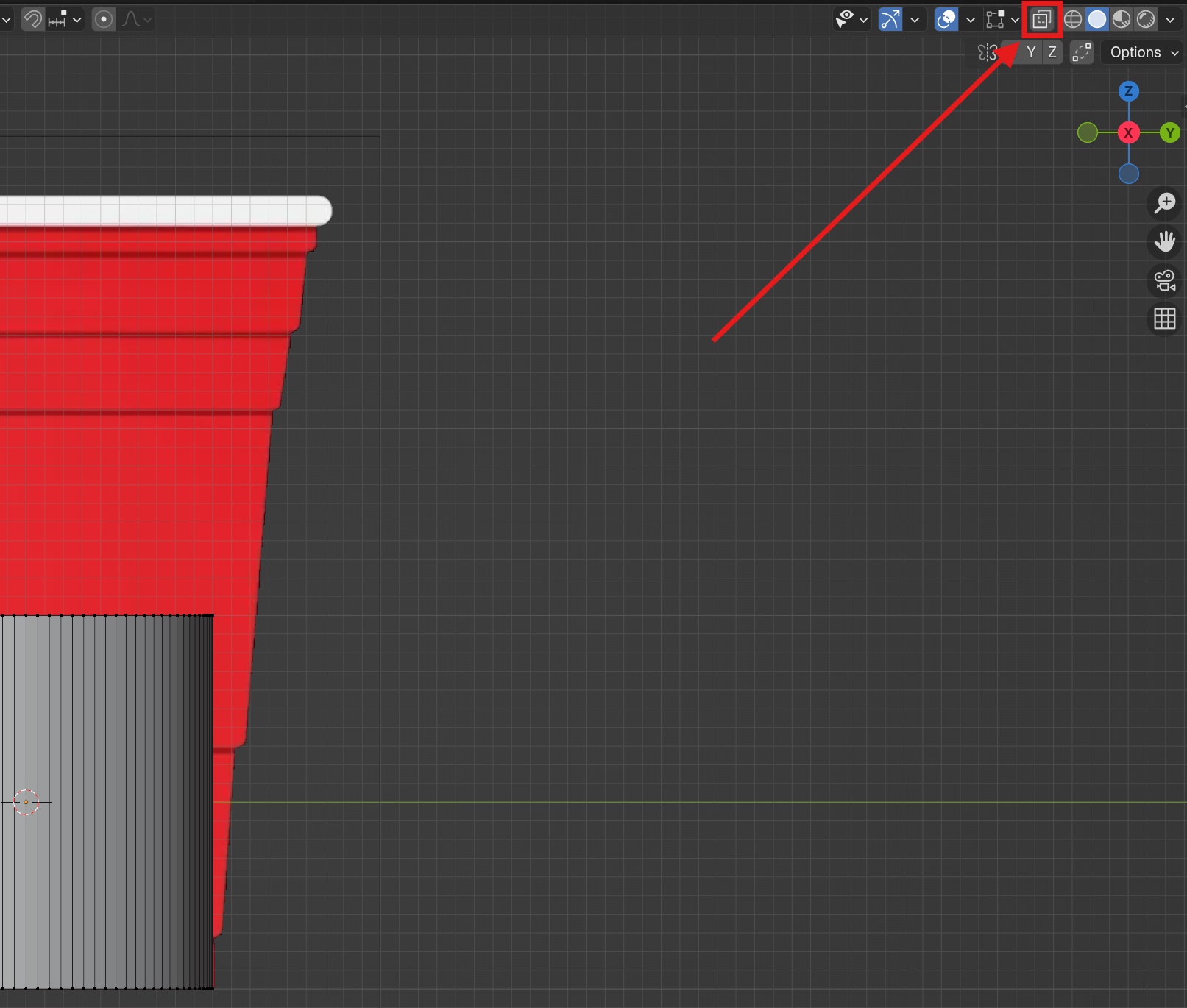The width and height of the screenshot is (1187, 1008).
Task: Toggle auto merge vertices
Action: point(1081,52)
